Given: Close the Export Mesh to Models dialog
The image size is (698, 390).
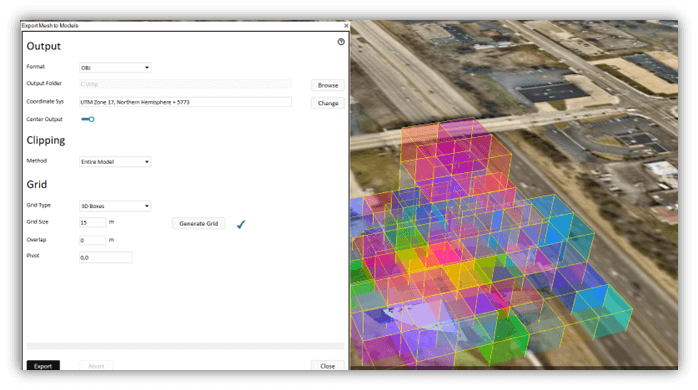Looking at the screenshot, I should tap(346, 26).
